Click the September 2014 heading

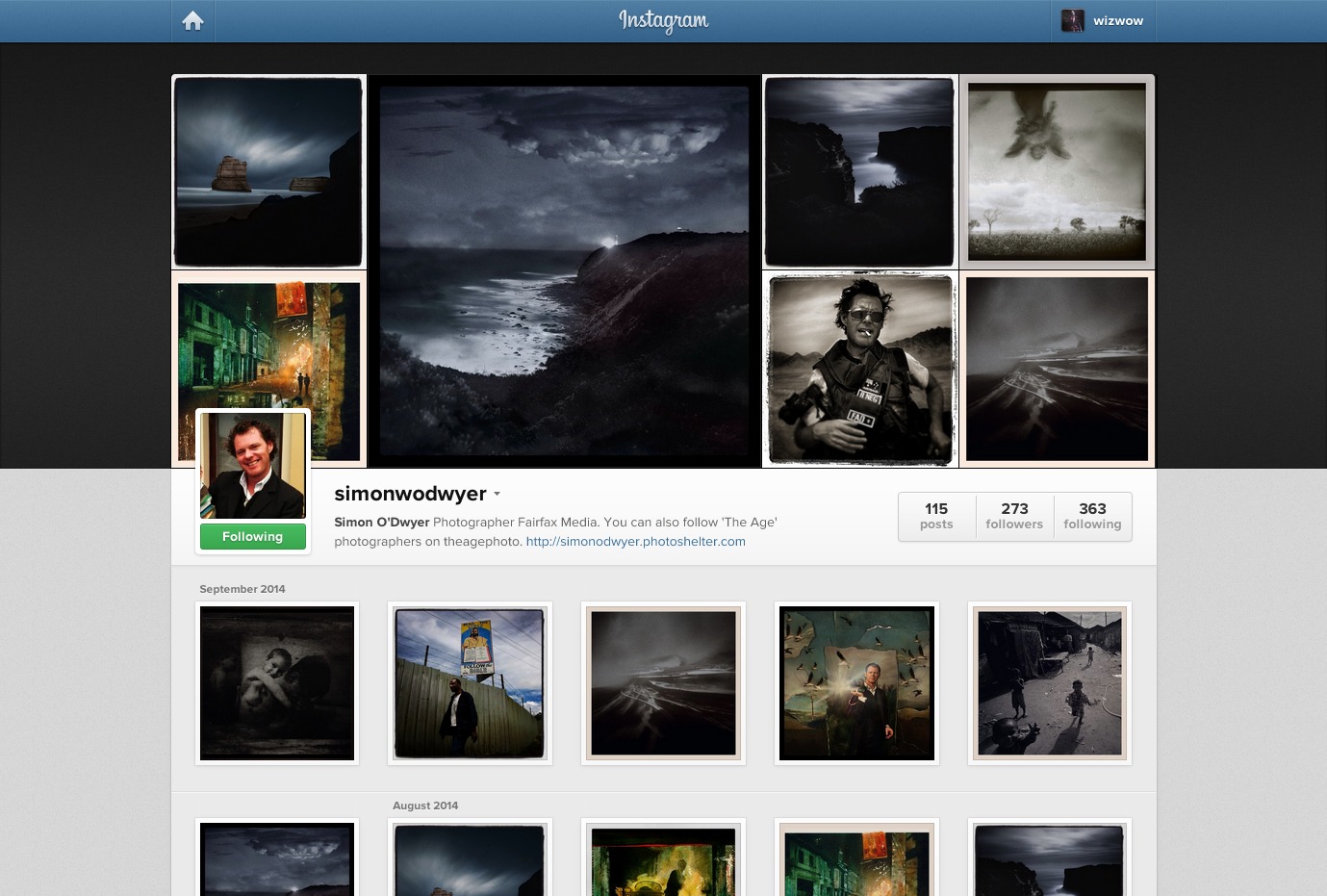click(x=242, y=589)
